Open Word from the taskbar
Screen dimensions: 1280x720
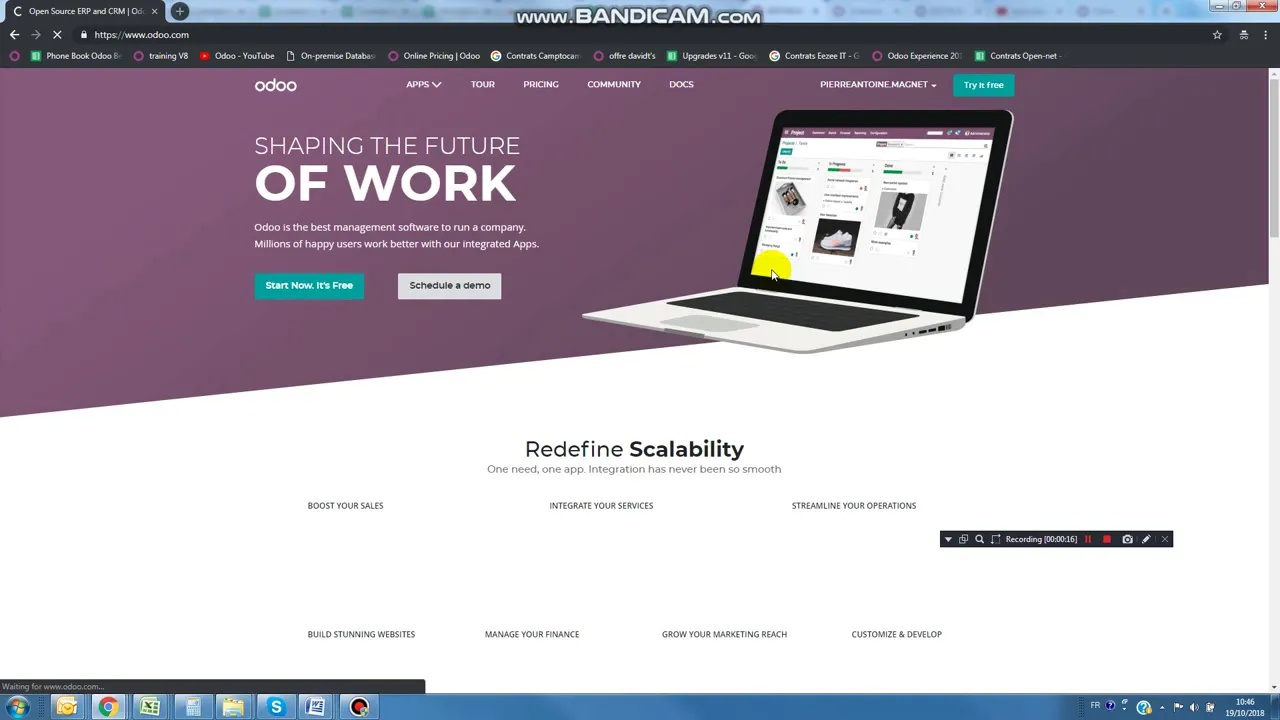coord(316,707)
